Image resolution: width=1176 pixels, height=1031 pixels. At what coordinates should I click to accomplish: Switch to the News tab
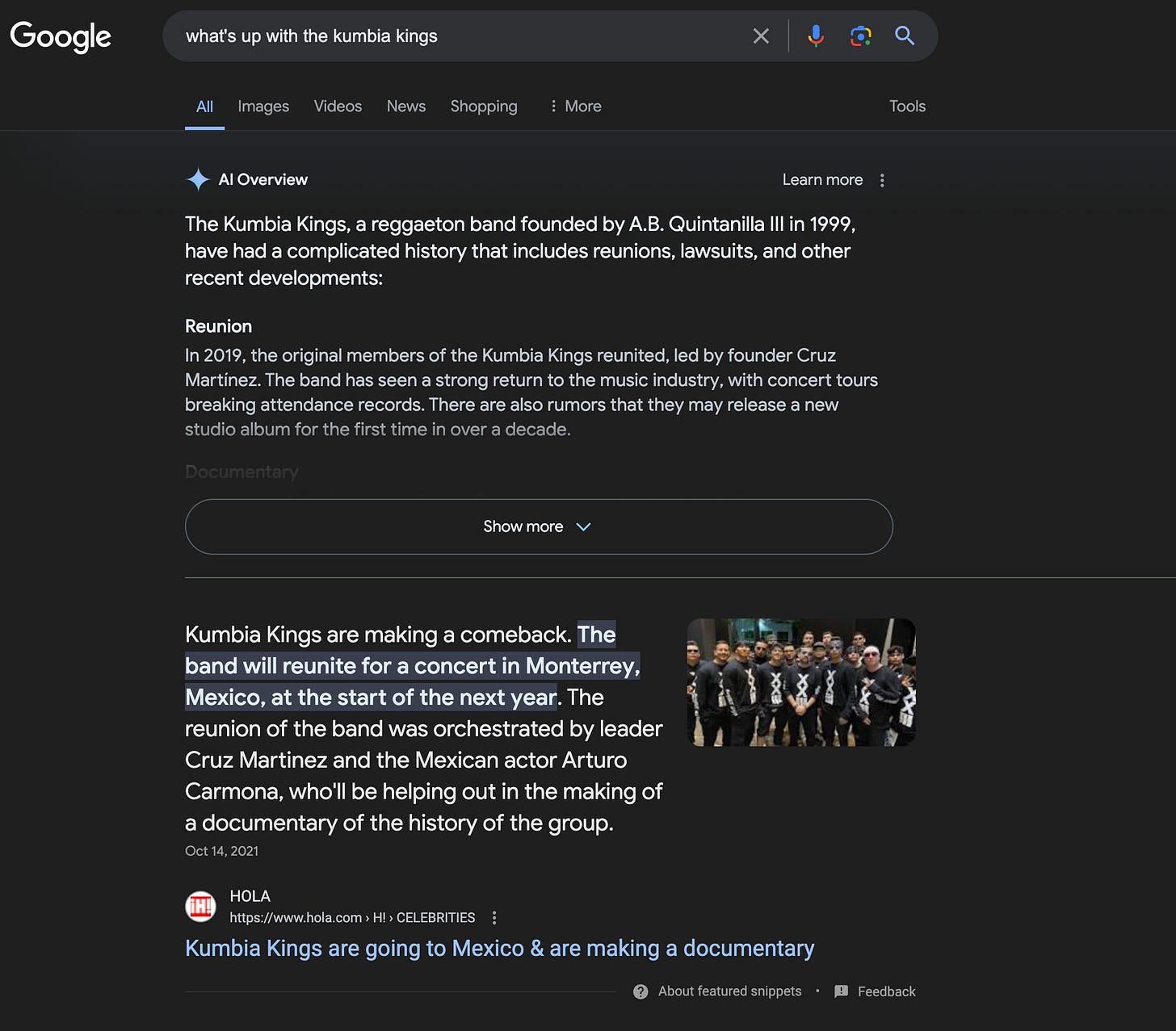click(x=406, y=107)
